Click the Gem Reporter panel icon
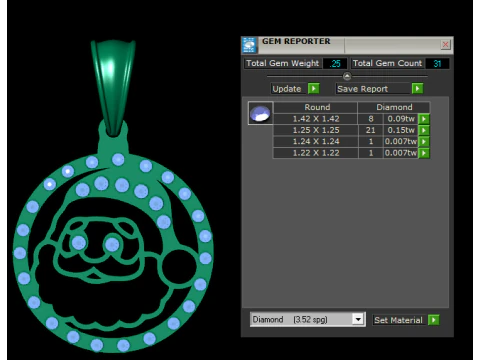Screen dimensions: 480x360 [x=249, y=45]
